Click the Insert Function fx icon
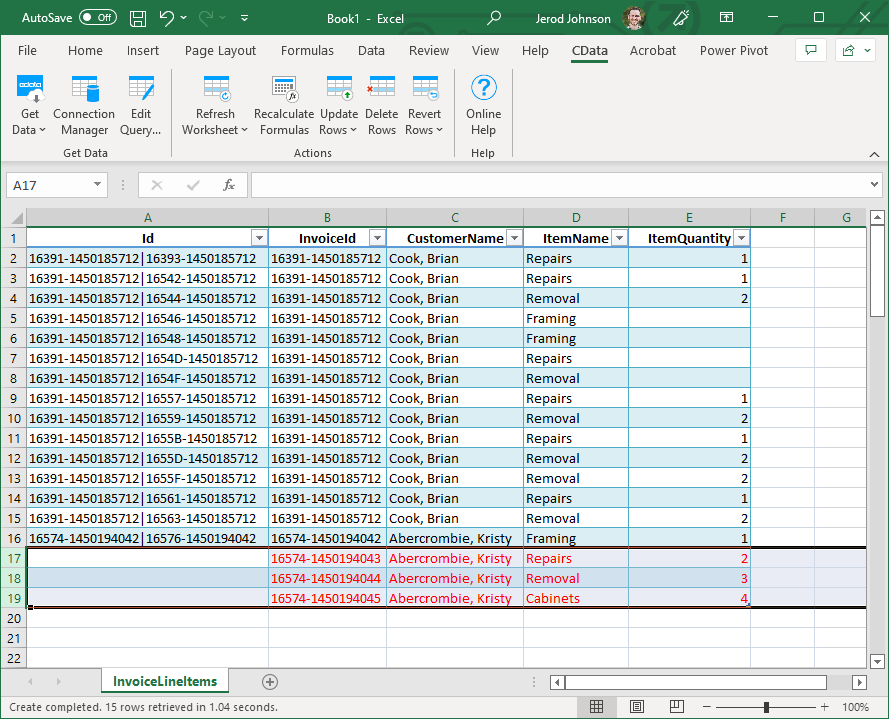This screenshot has height=719, width=889. coord(228,185)
